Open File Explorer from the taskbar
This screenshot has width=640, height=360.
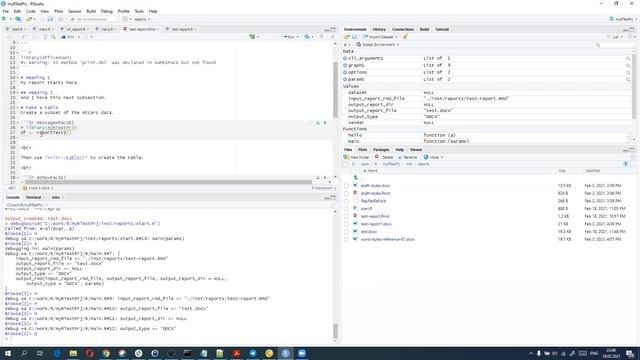click(73, 353)
